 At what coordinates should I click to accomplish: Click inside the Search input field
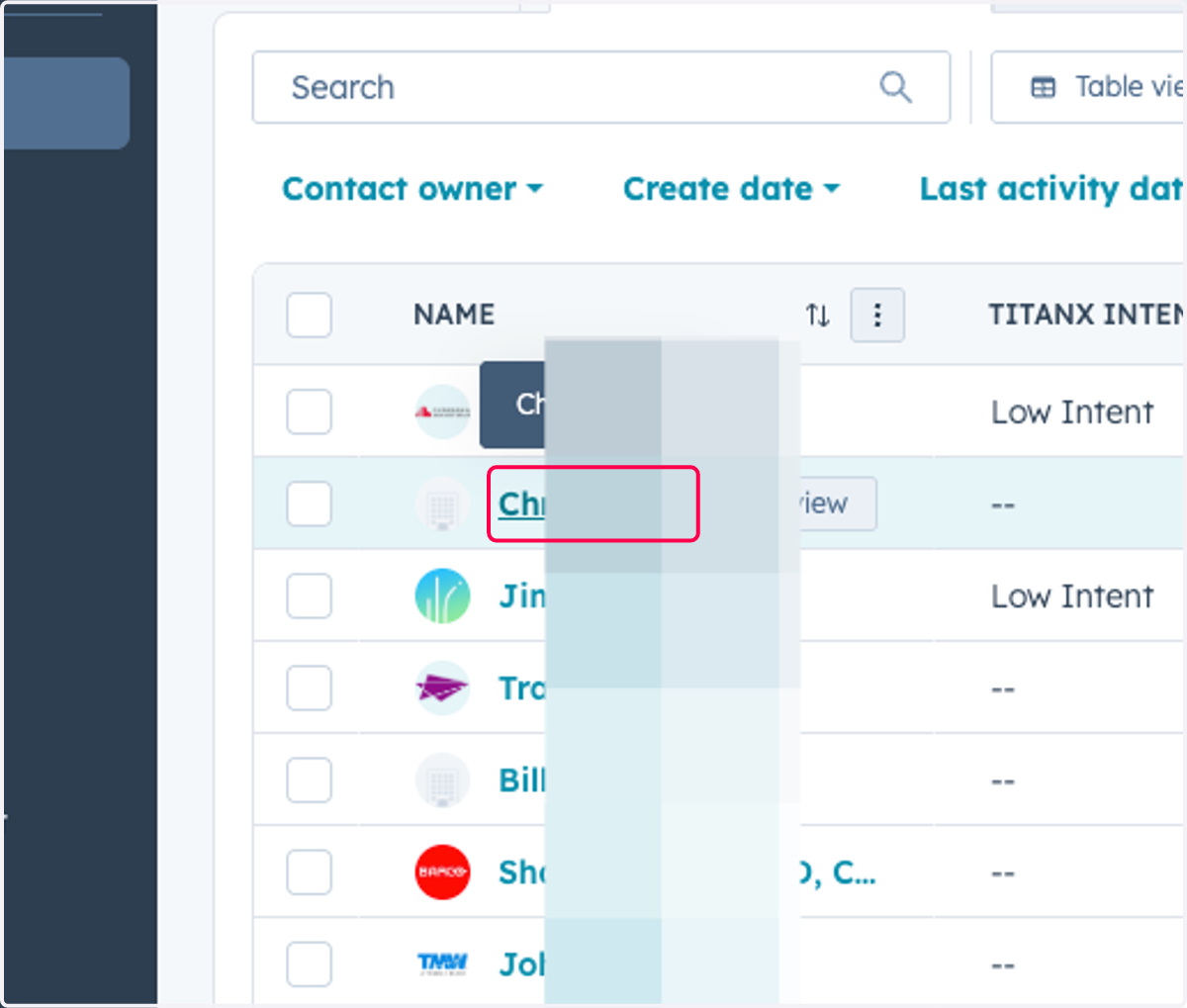point(600,87)
